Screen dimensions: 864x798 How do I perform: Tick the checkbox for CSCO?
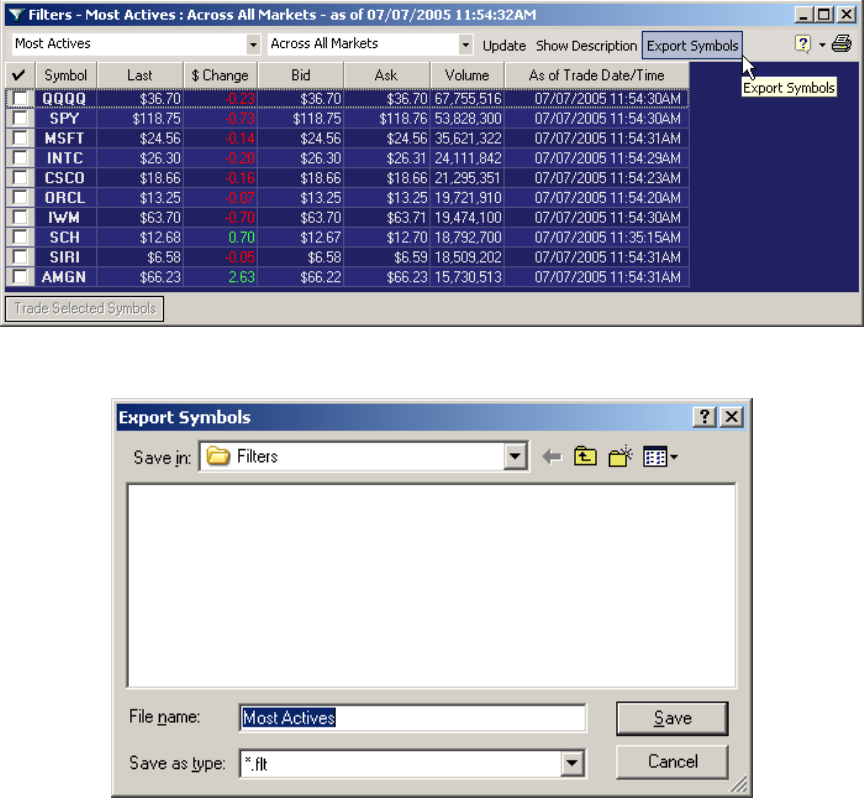(x=20, y=178)
